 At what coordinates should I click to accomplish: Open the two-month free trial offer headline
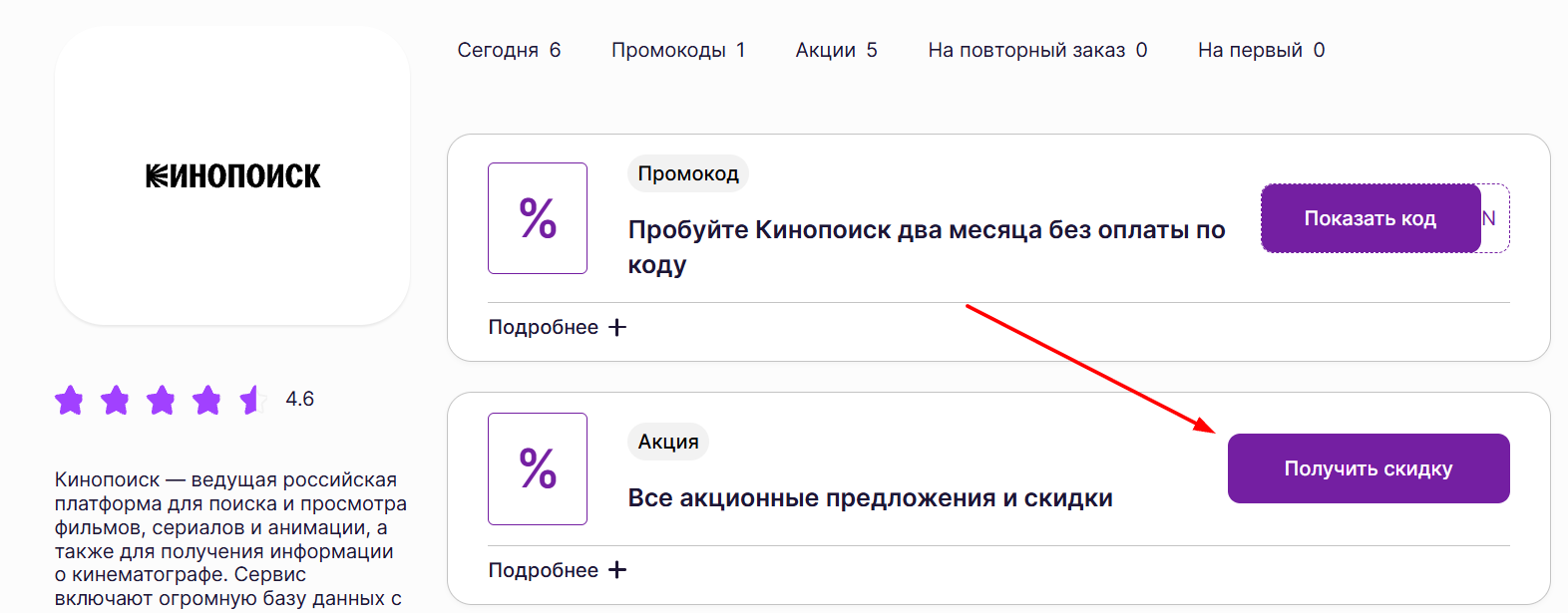[926, 229]
